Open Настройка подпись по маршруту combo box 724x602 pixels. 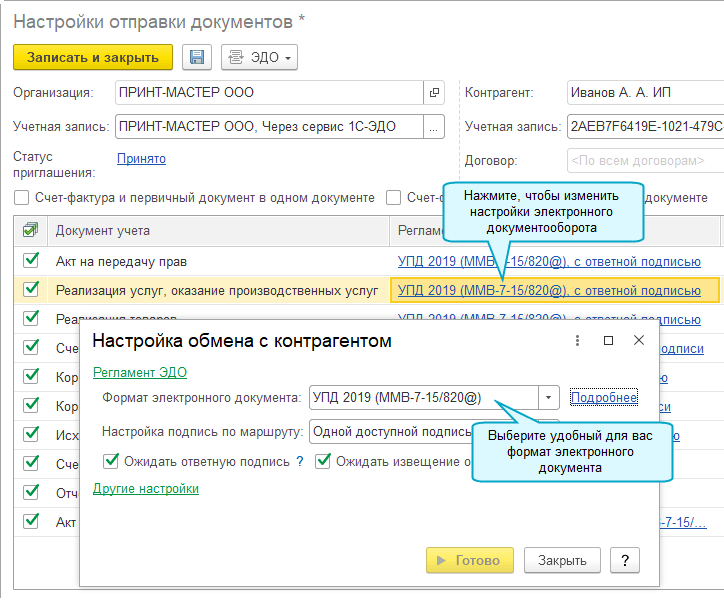pyautogui.click(x=390, y=431)
